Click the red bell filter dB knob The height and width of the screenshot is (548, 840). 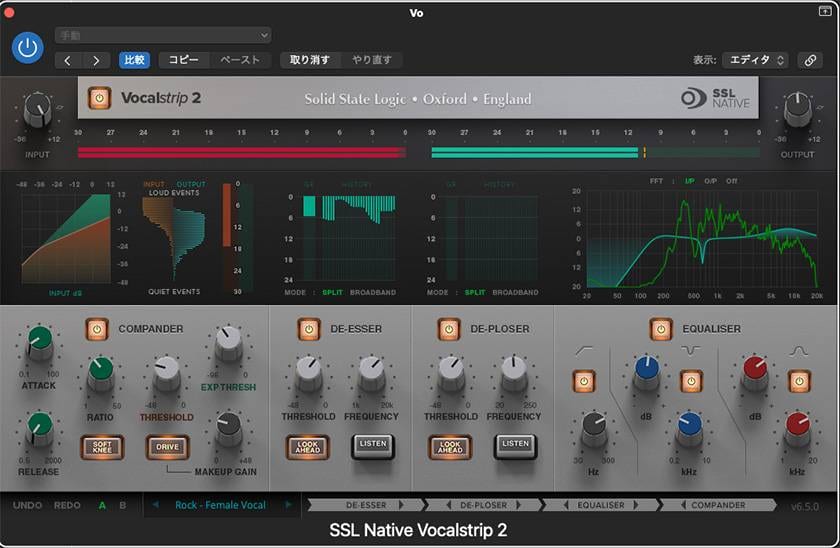click(x=755, y=372)
